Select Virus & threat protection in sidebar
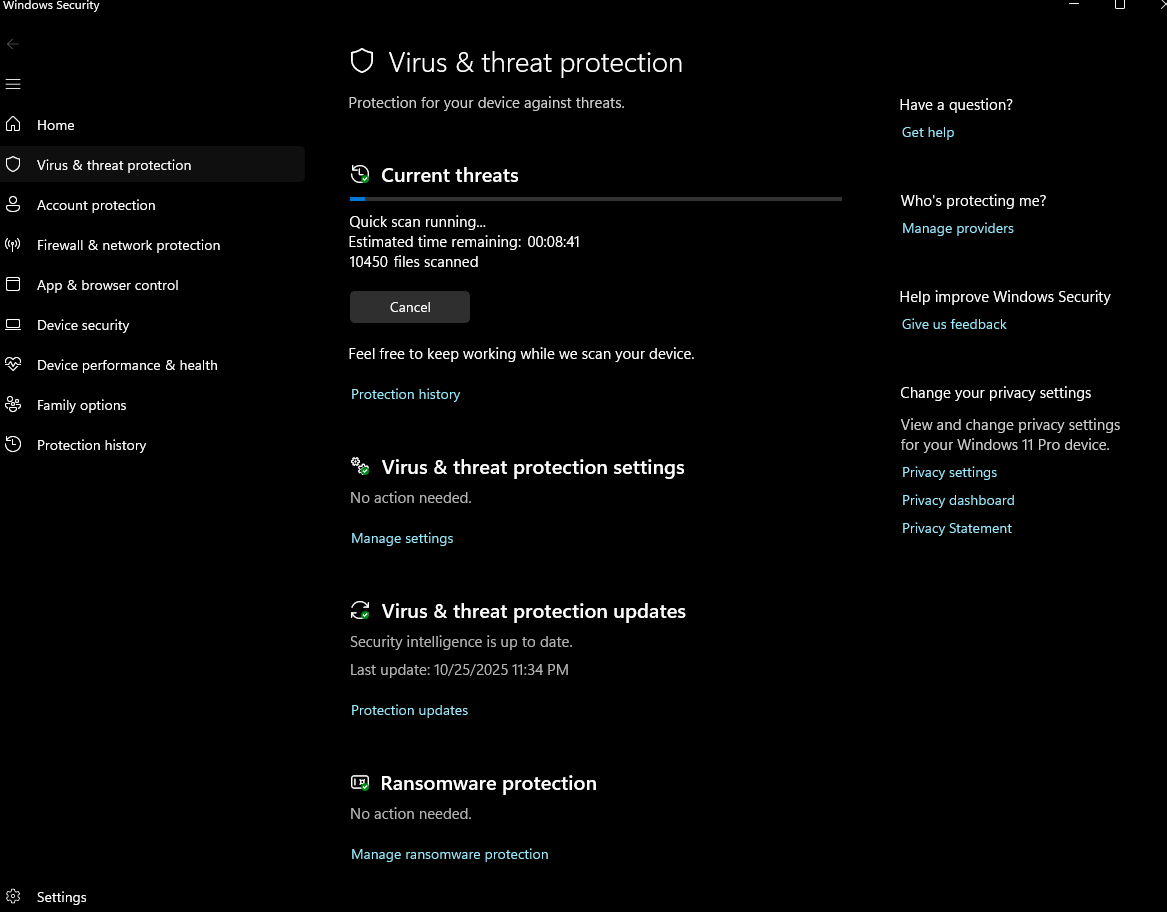The width and height of the screenshot is (1167, 912). pos(114,165)
